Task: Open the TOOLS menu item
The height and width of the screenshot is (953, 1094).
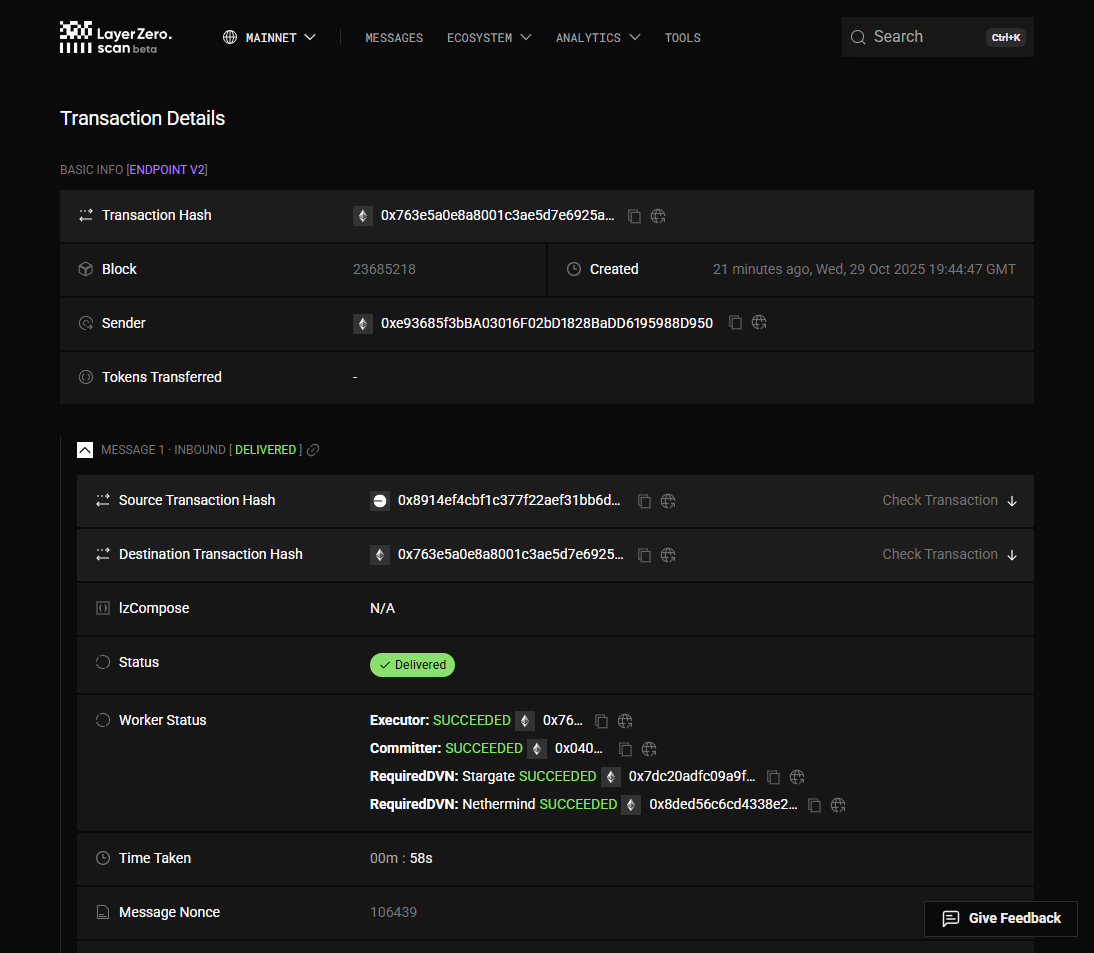Action: [x=682, y=37]
